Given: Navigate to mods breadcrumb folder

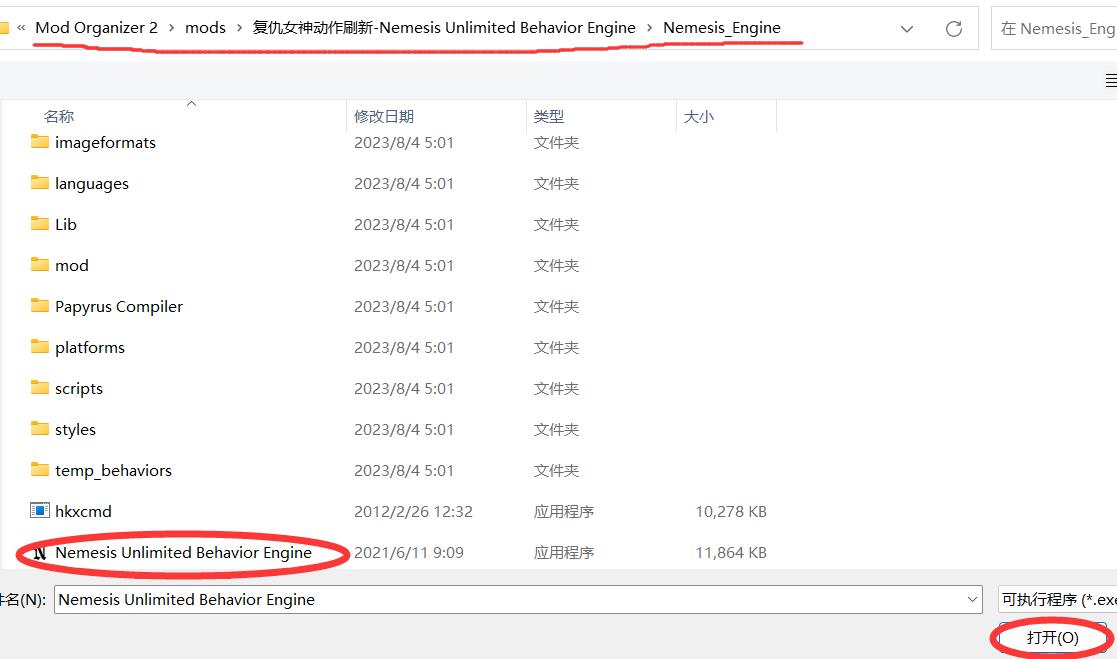Looking at the screenshot, I should [205, 28].
